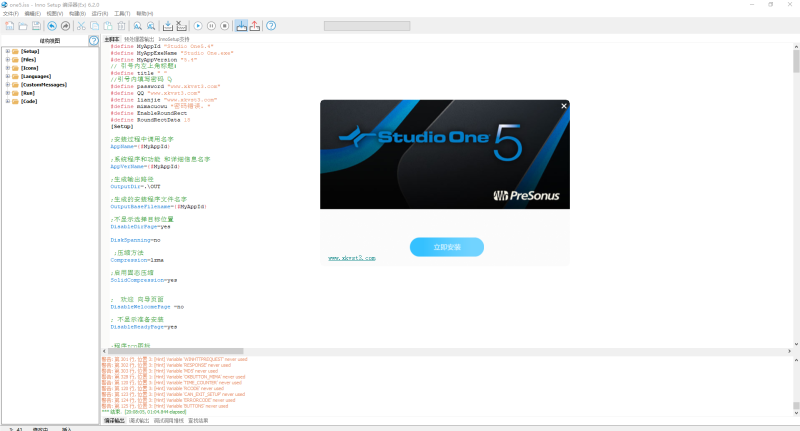Screen dimensions: 800x431
Task: Expand the [Setup] tree node
Action: pos(8,51)
